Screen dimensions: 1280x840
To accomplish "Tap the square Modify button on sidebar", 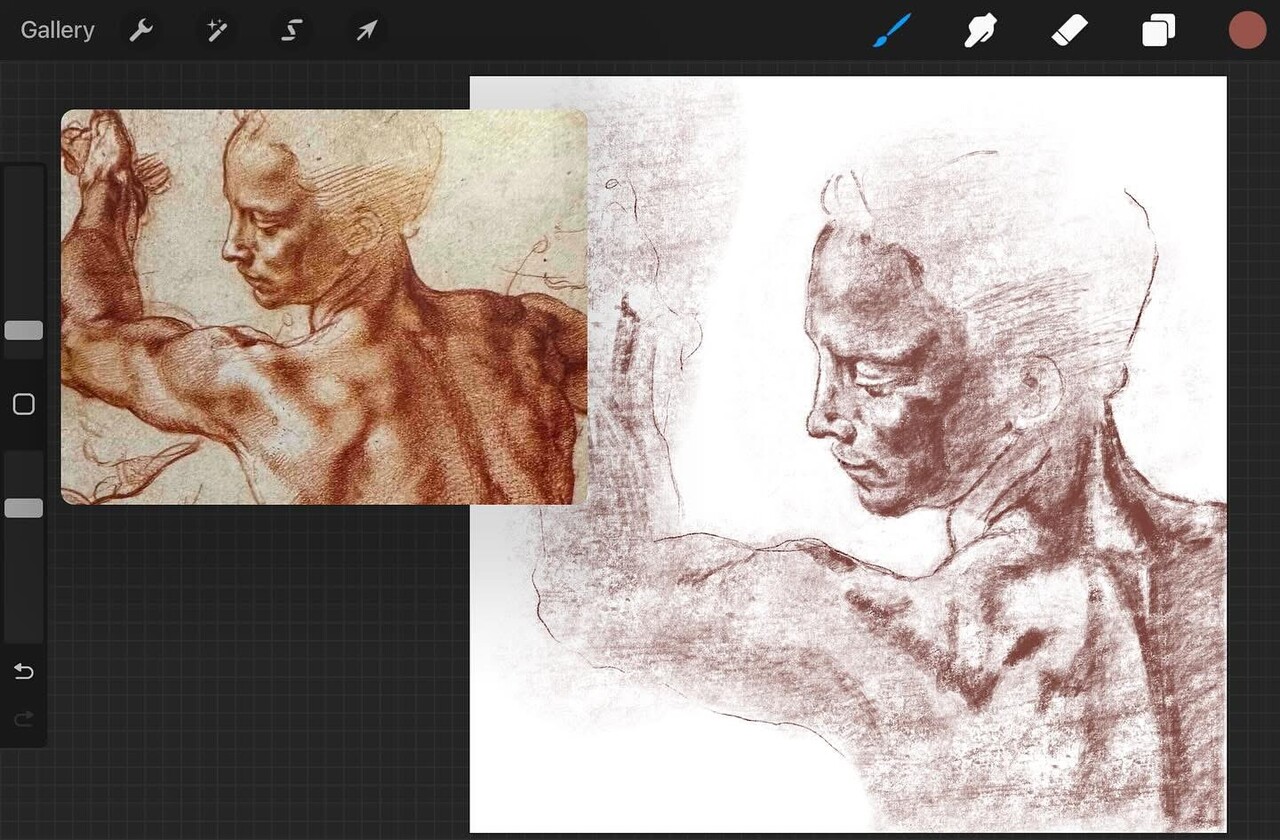I will click(23, 404).
